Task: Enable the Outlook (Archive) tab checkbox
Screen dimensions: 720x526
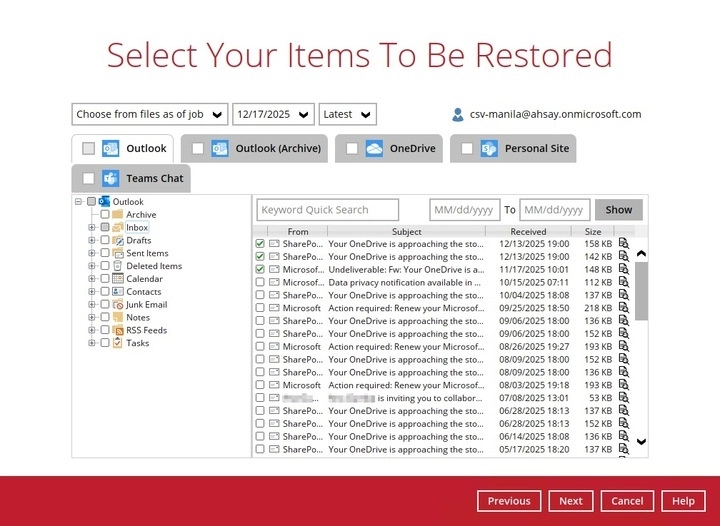Action: (198, 149)
